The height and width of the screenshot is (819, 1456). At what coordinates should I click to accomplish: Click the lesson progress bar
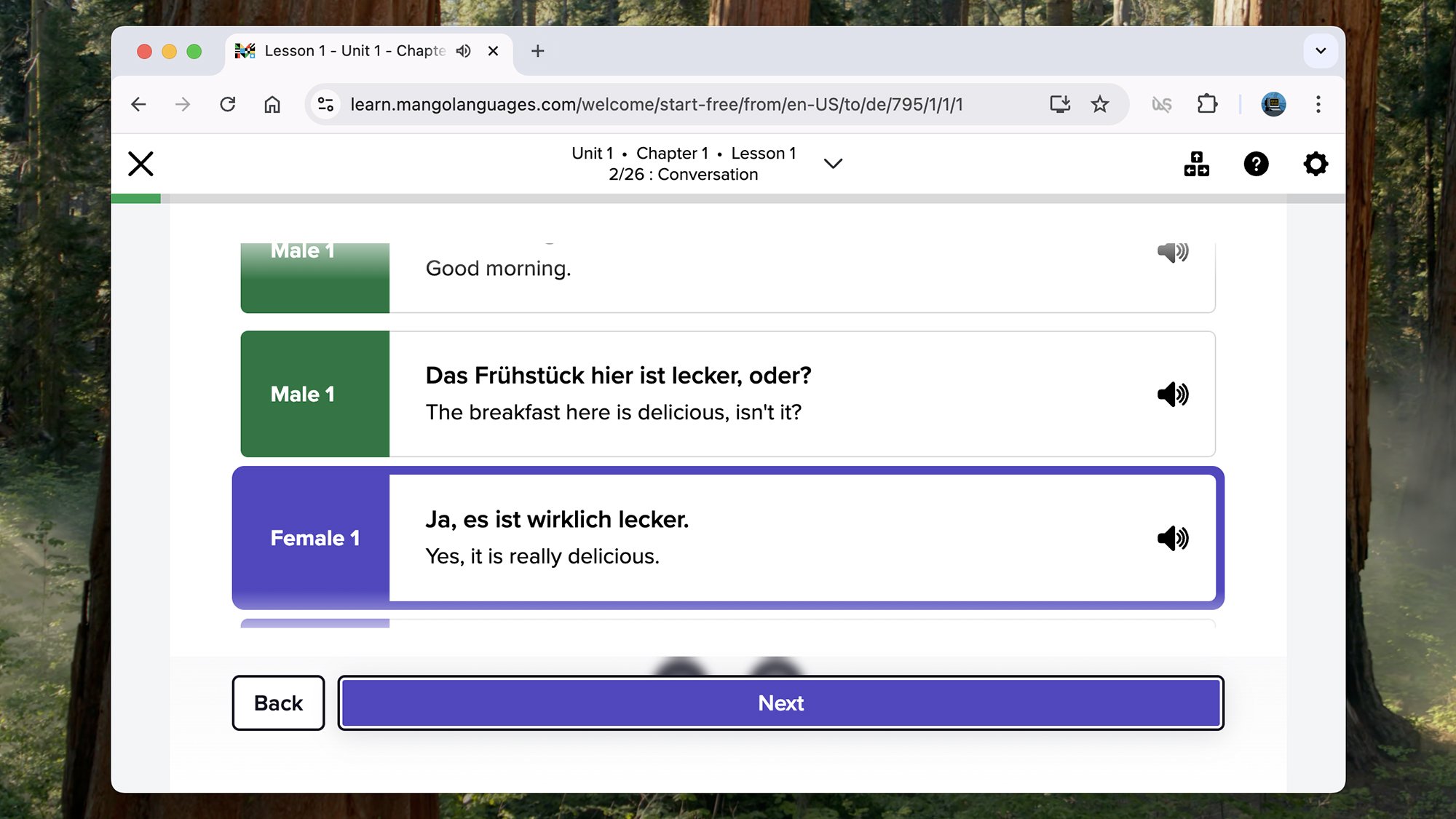pyautogui.click(x=728, y=199)
